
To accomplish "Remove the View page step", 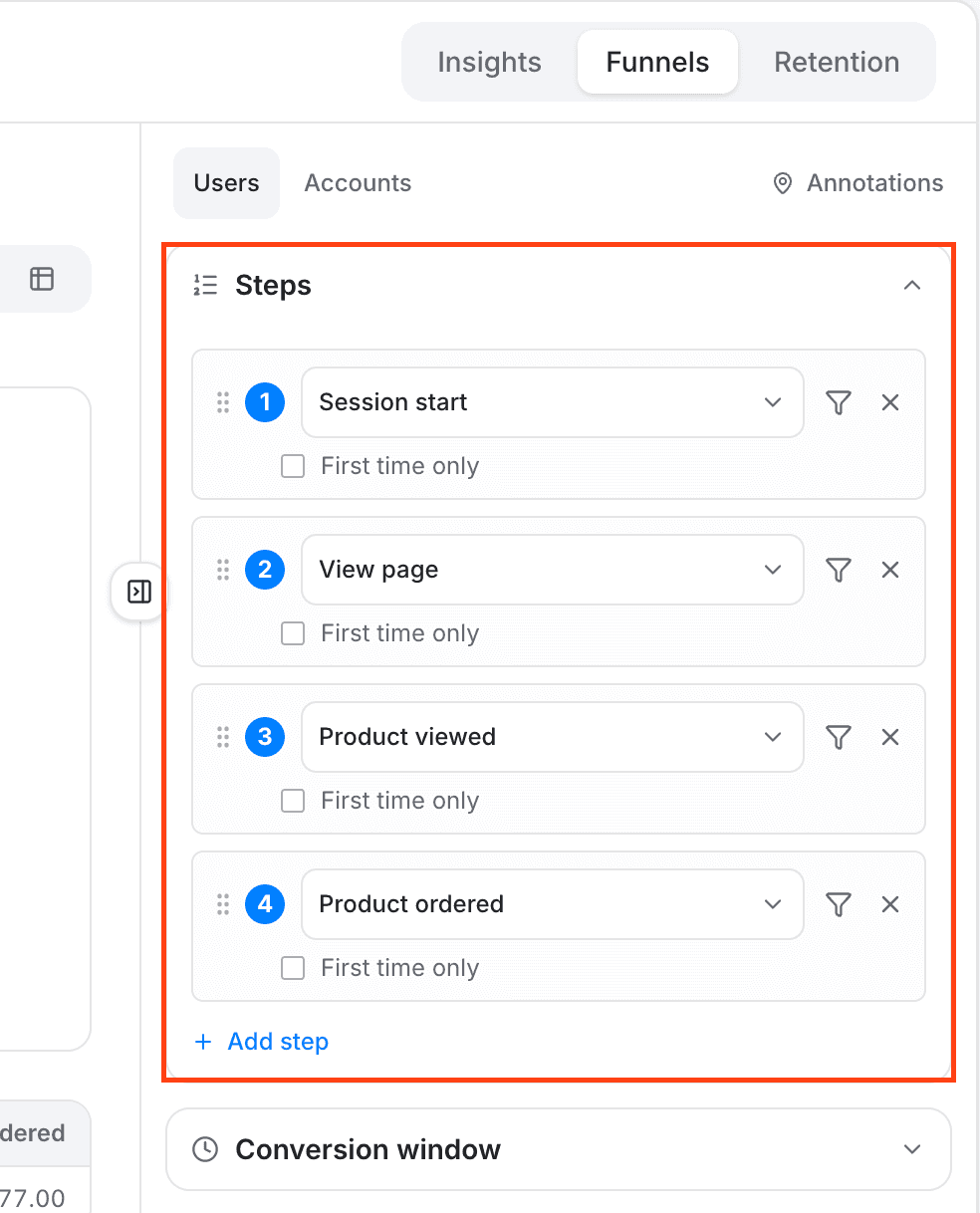I will tap(890, 570).
